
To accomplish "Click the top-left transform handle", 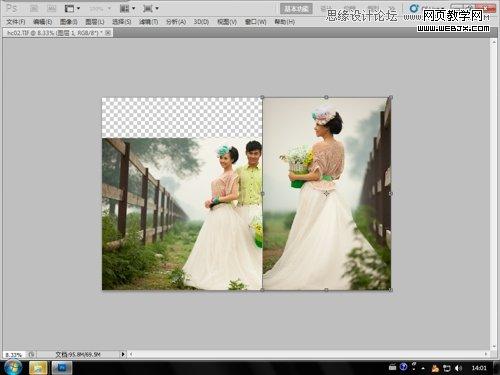I will pos(262,97).
